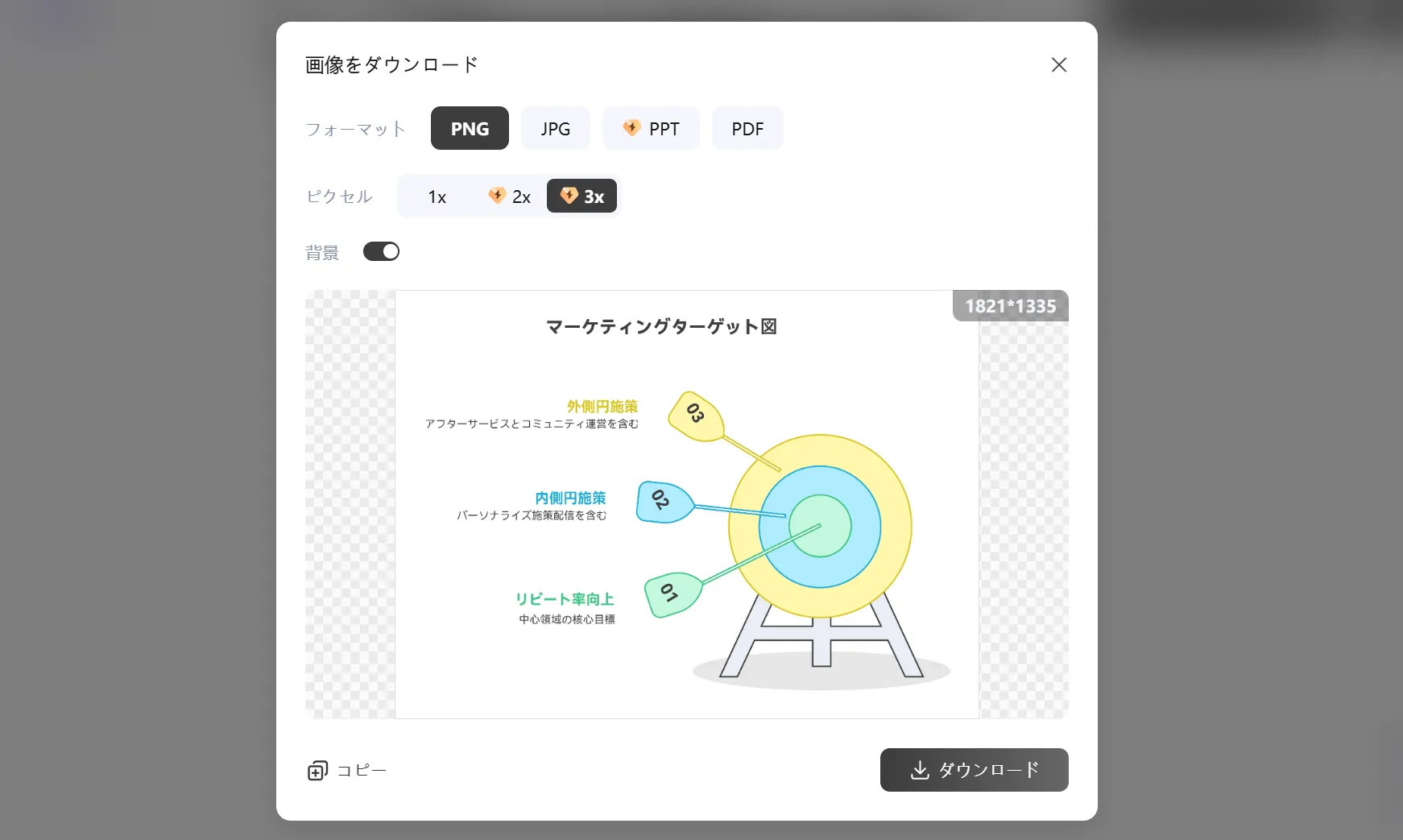1403x840 pixels.
Task: Select premium PPT format
Action: tap(651, 128)
